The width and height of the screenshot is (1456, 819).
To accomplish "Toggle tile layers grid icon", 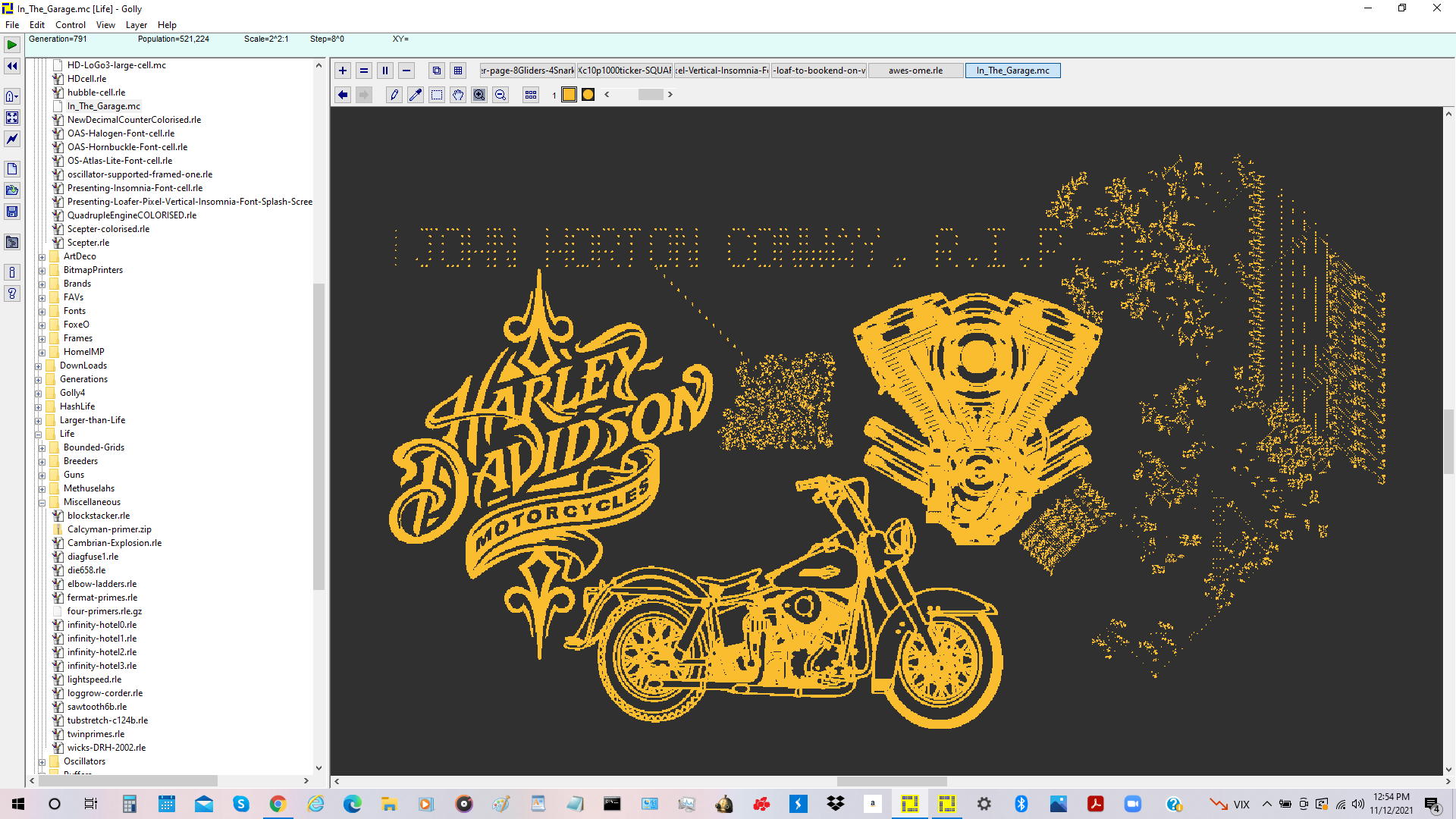I will [x=458, y=71].
